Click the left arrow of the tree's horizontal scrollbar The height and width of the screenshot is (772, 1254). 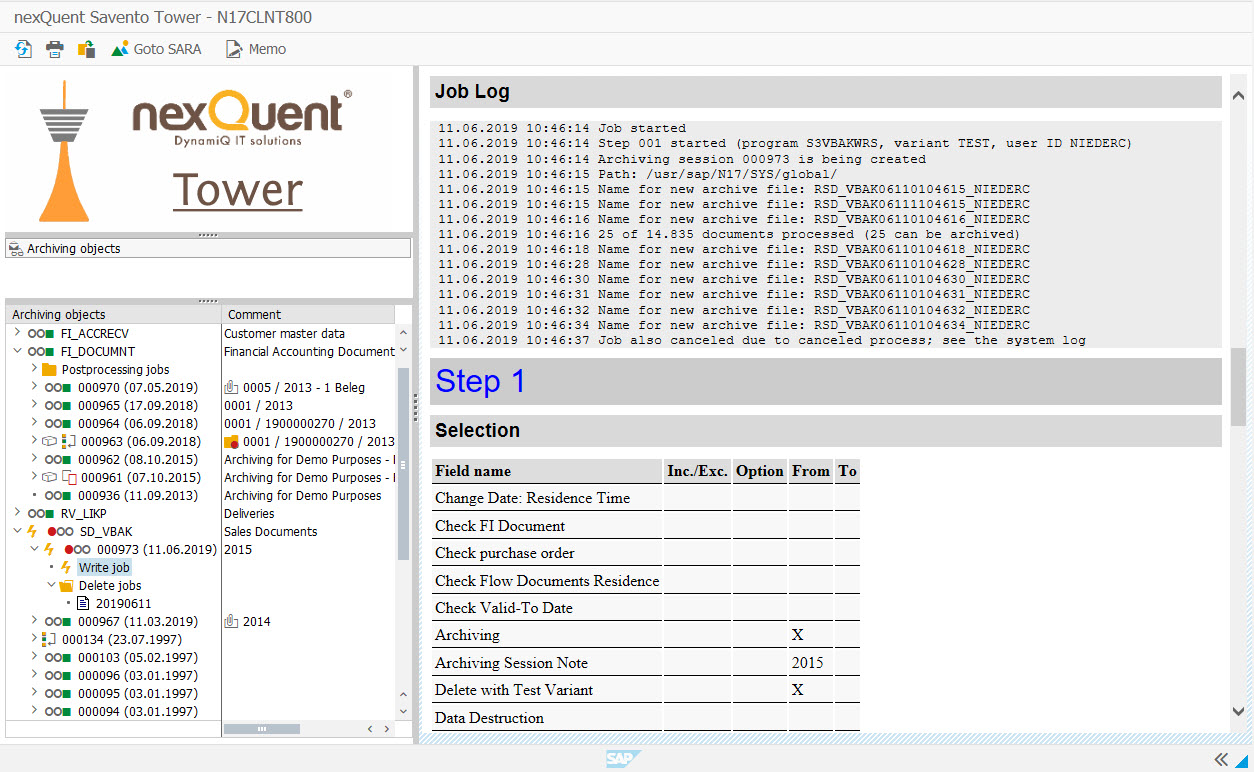pos(369,729)
